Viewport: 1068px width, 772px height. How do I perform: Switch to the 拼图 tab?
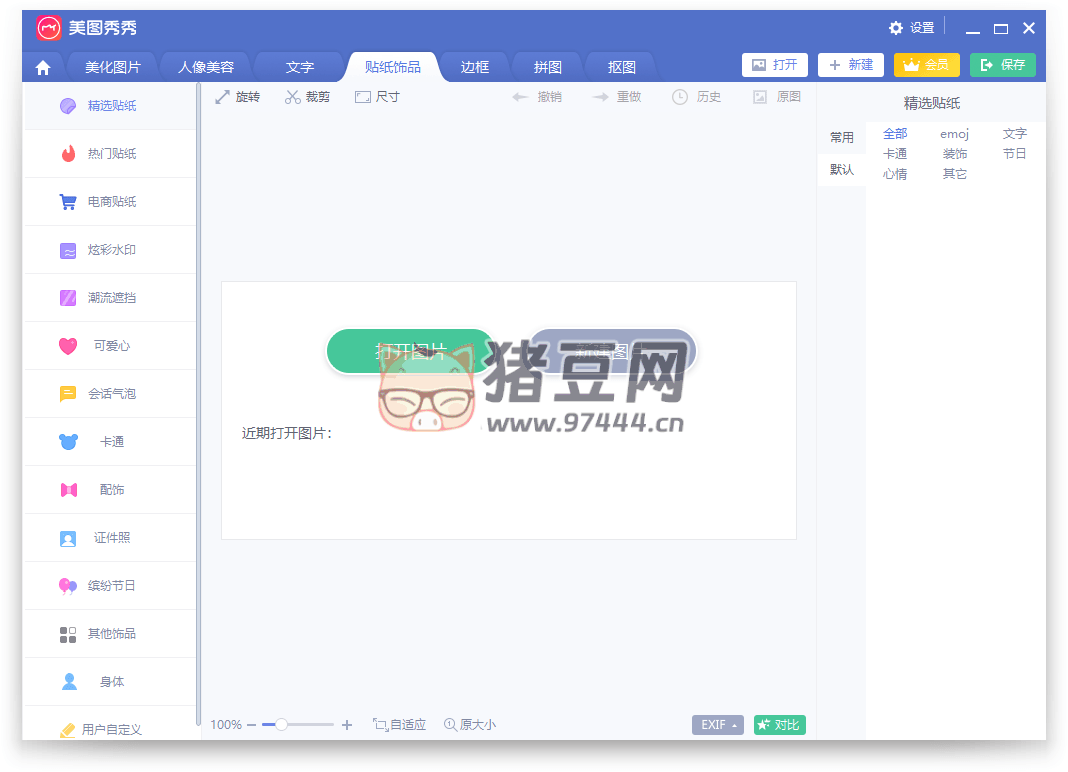(548, 67)
